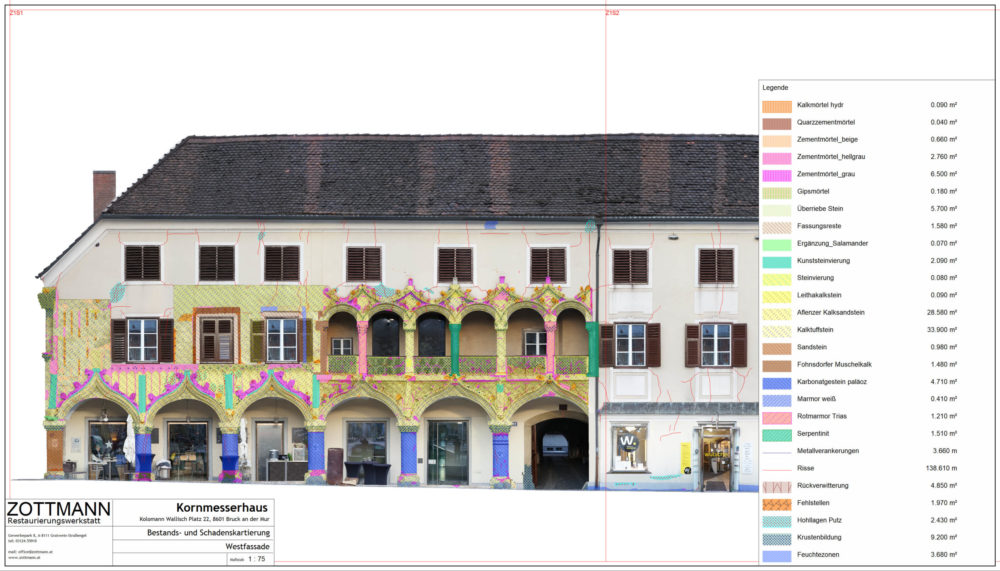
Task: Click the 'Feuchtezonen' label
Action: (x=818, y=554)
